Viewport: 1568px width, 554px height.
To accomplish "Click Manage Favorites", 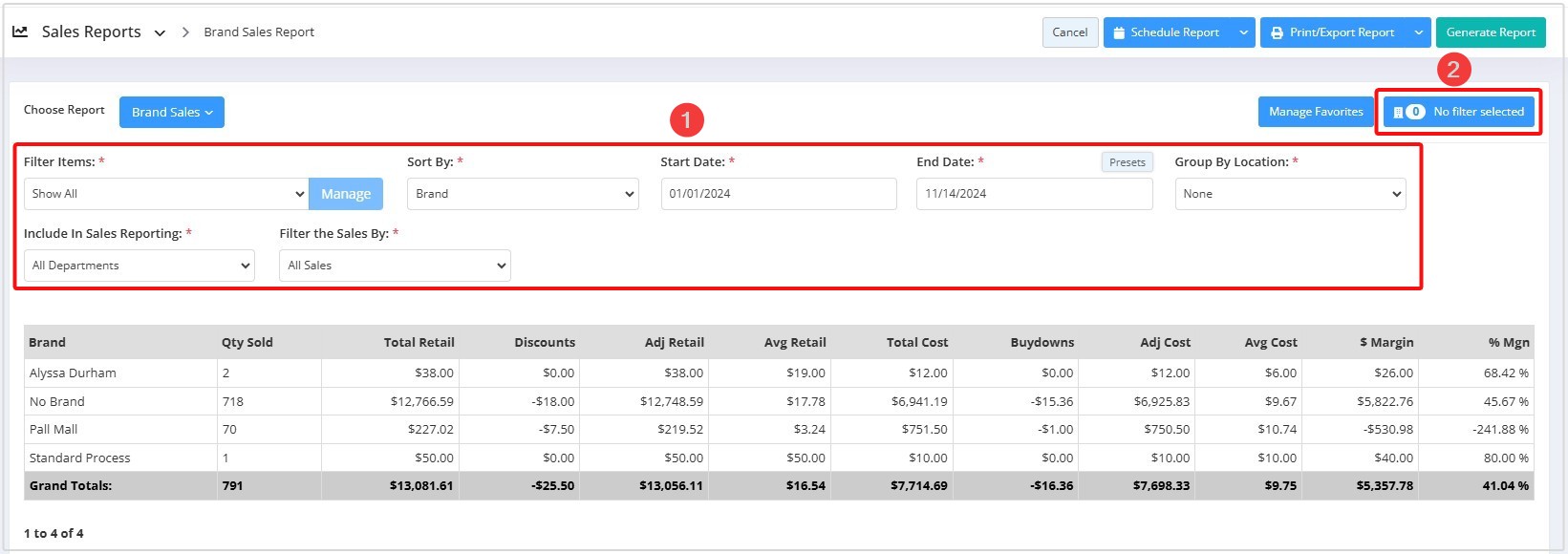I will coord(1316,112).
